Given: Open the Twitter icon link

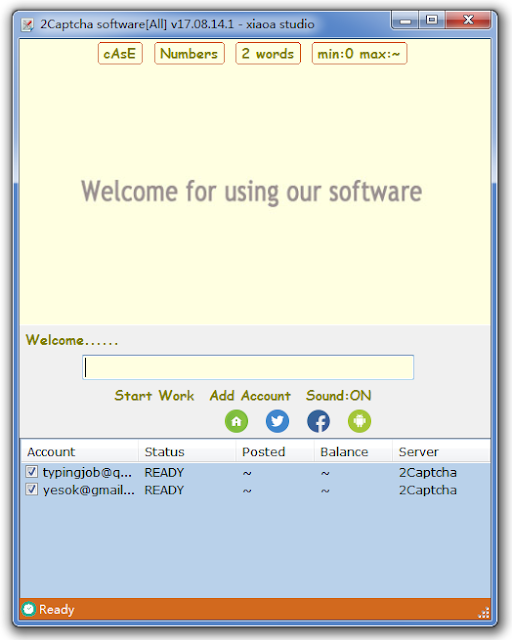Looking at the screenshot, I should coord(277,421).
